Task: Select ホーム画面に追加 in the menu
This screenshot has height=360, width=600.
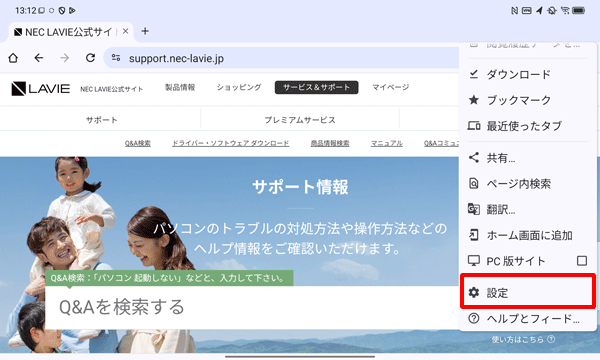Action: pos(528,235)
